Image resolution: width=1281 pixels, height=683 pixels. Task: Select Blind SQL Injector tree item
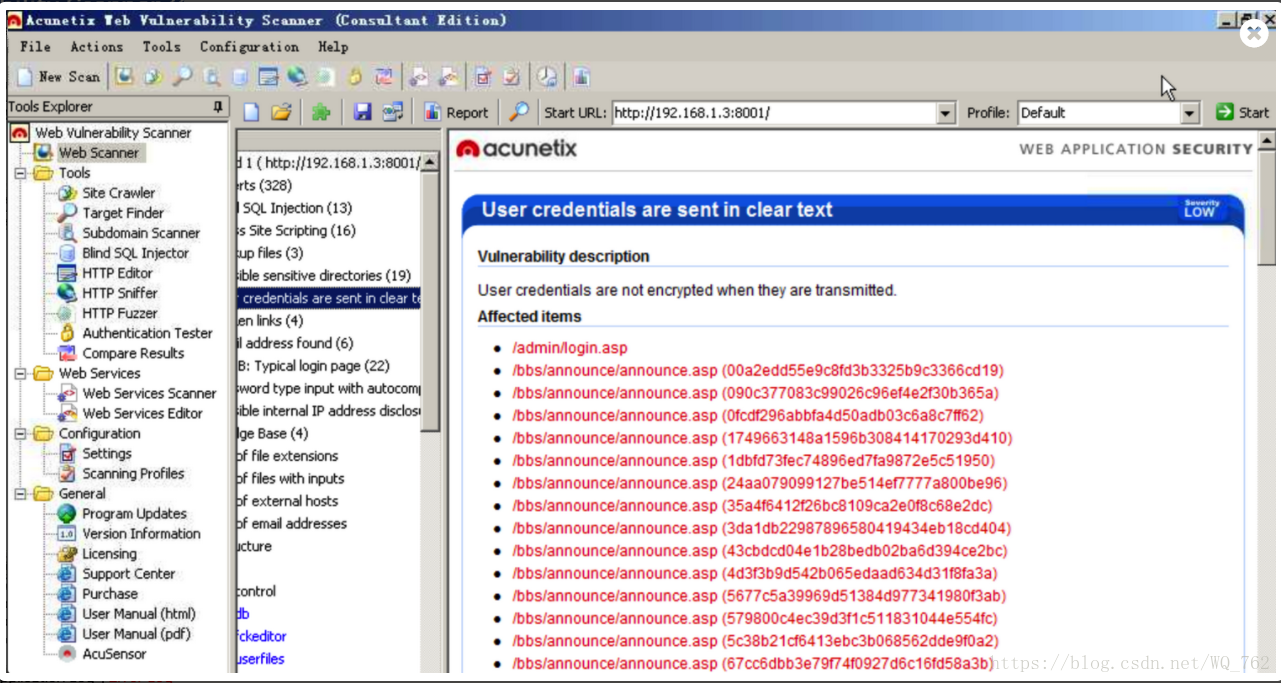pos(135,252)
